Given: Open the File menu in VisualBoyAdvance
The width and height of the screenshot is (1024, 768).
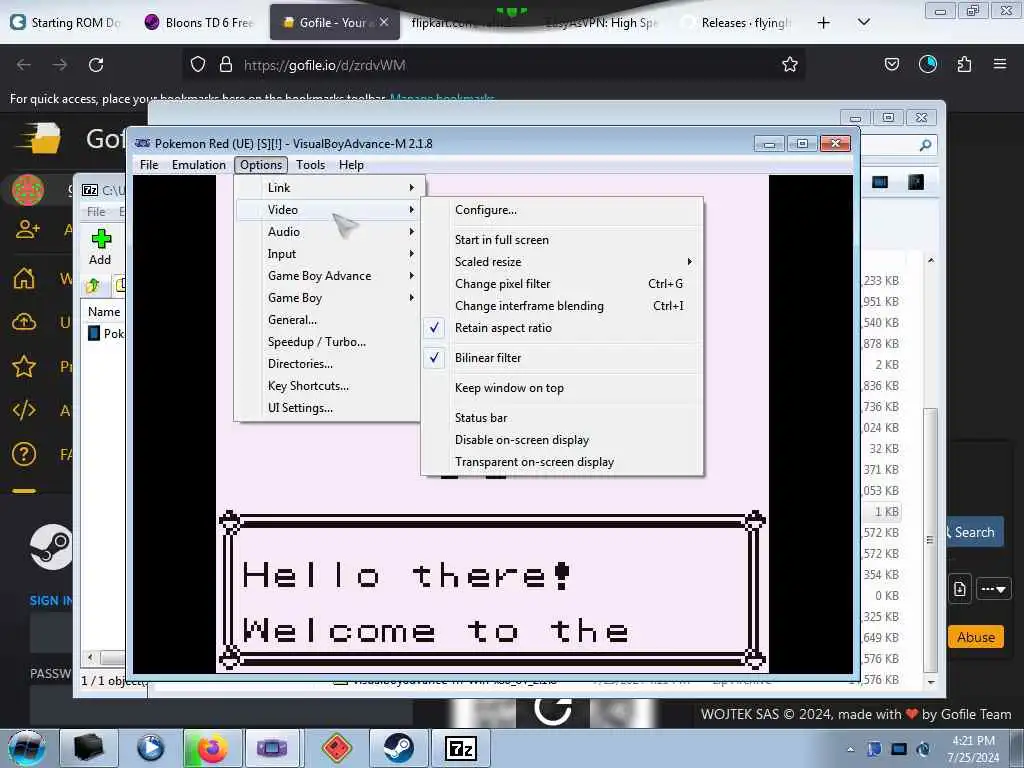Looking at the screenshot, I should 149,165.
